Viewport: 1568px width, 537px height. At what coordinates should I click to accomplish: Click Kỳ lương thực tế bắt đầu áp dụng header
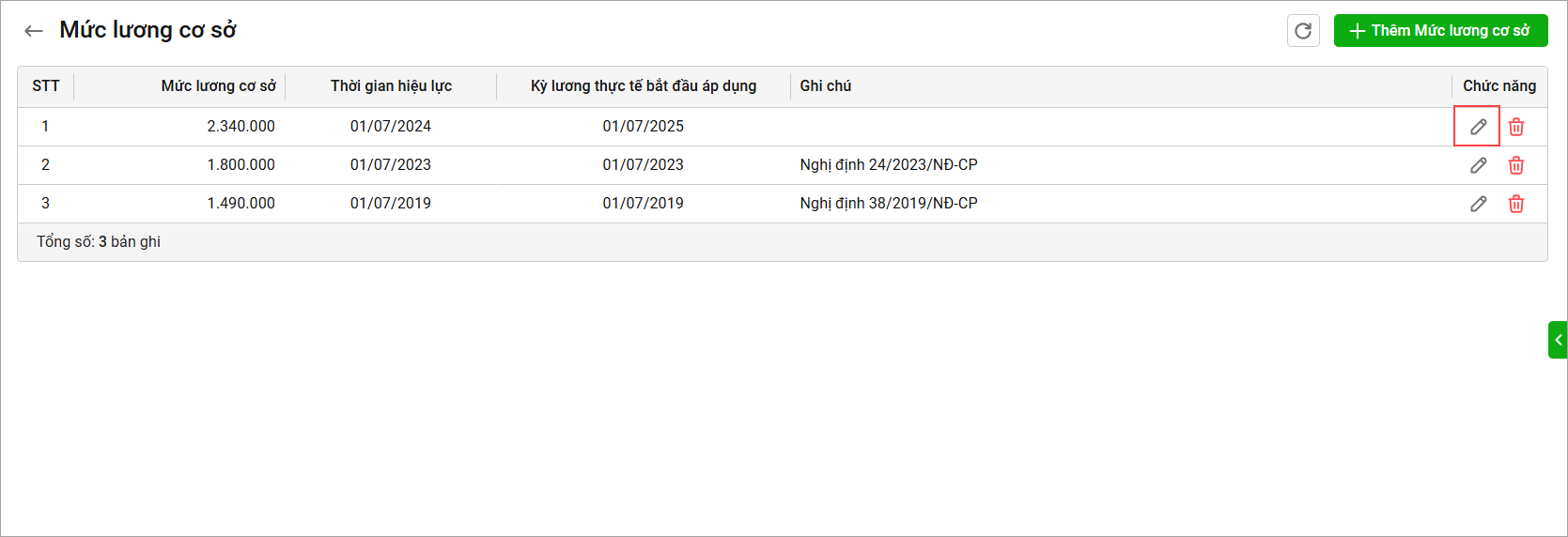644,86
